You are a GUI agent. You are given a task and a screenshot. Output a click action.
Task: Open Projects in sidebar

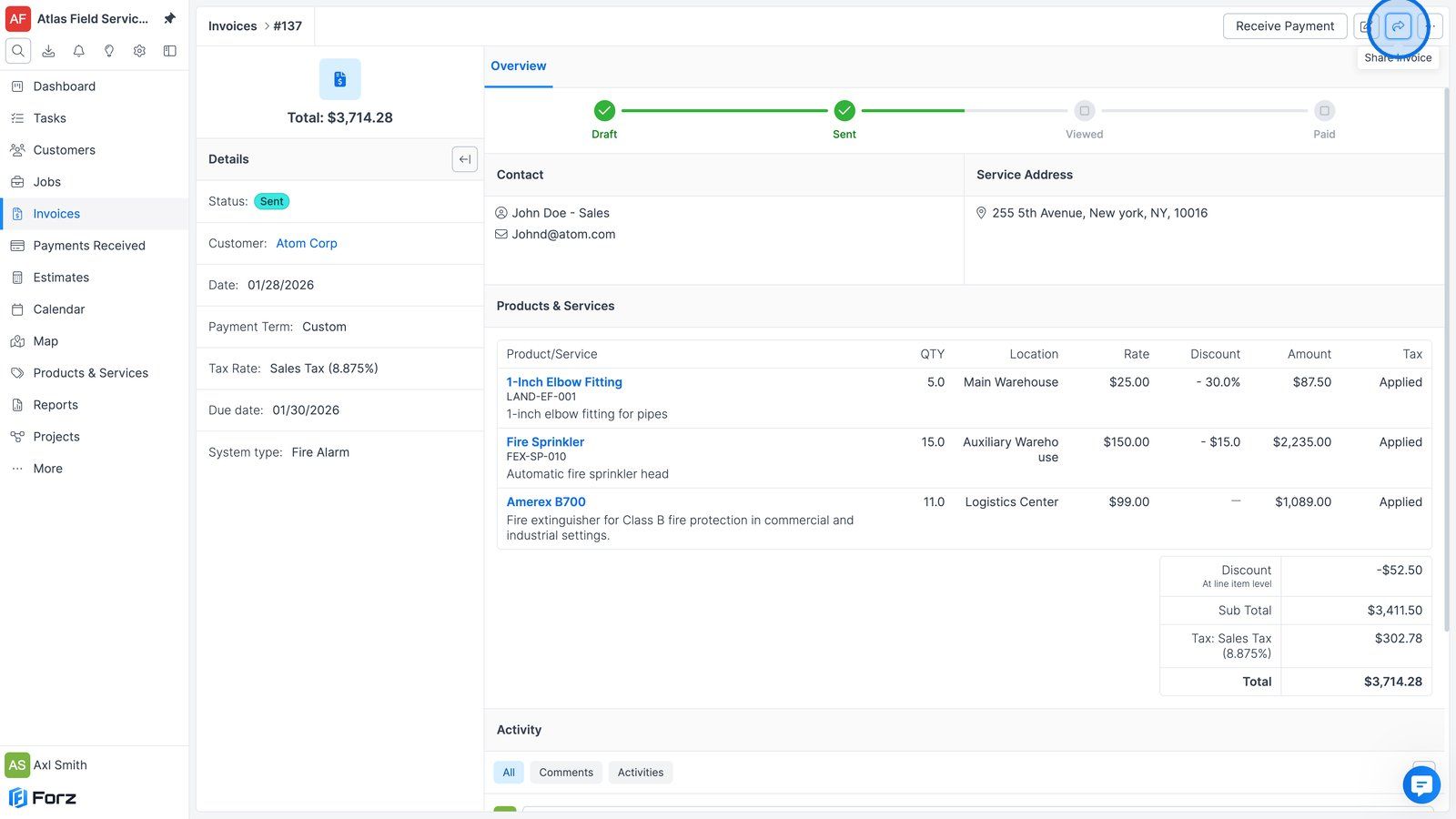tap(95, 437)
